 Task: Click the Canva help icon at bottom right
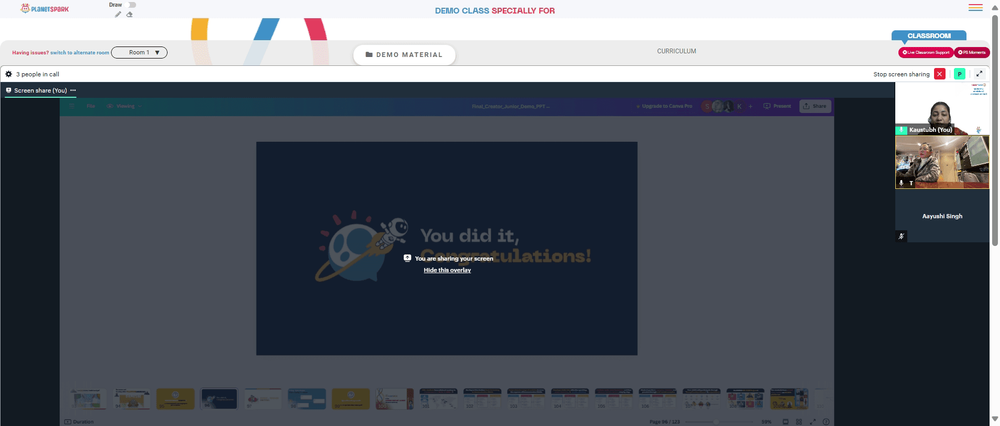point(827,422)
